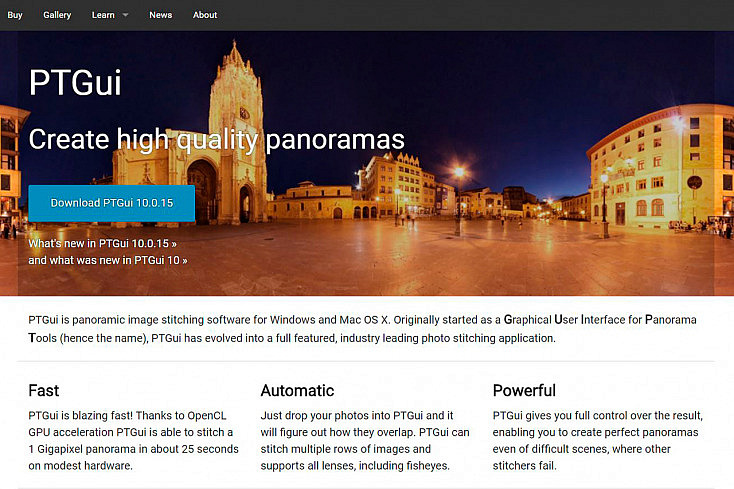Click the PTGui hero title
Screen dimensions: 734x489
(x=75, y=83)
